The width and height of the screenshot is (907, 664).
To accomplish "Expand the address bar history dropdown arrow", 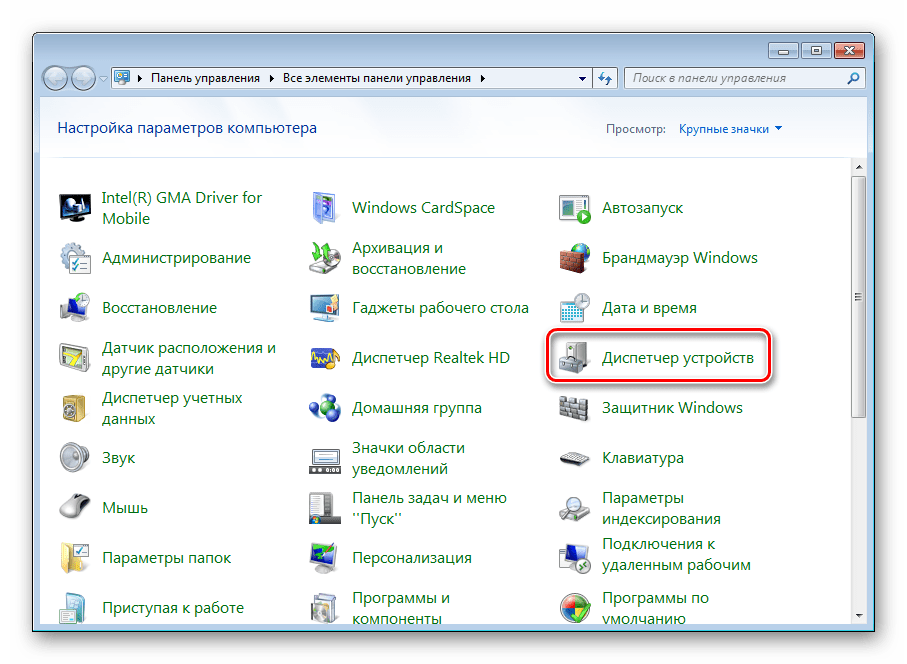I will pos(581,78).
